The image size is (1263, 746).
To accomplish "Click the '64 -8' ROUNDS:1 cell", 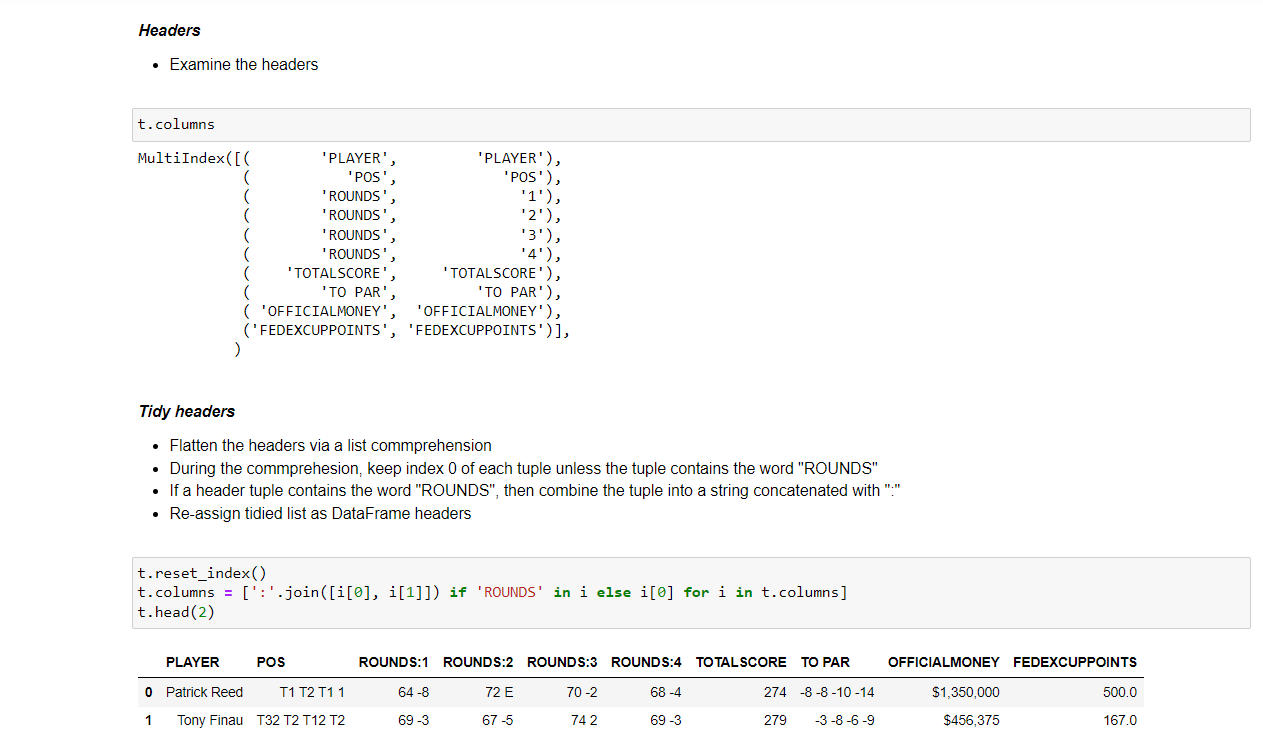I will coord(413,692).
